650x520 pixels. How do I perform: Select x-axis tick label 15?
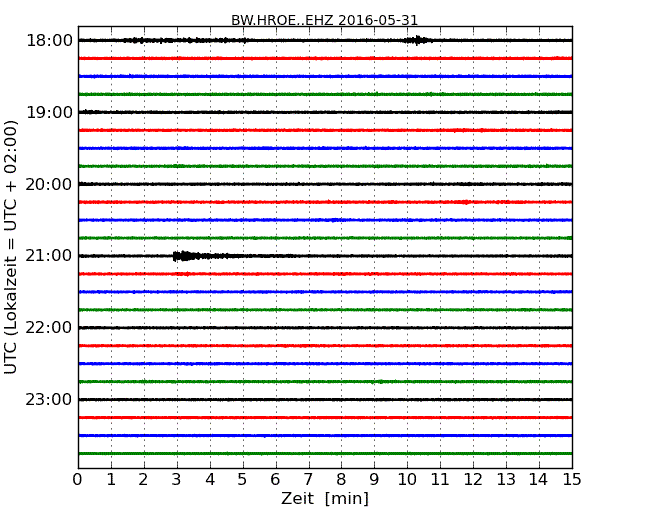tap(572, 480)
